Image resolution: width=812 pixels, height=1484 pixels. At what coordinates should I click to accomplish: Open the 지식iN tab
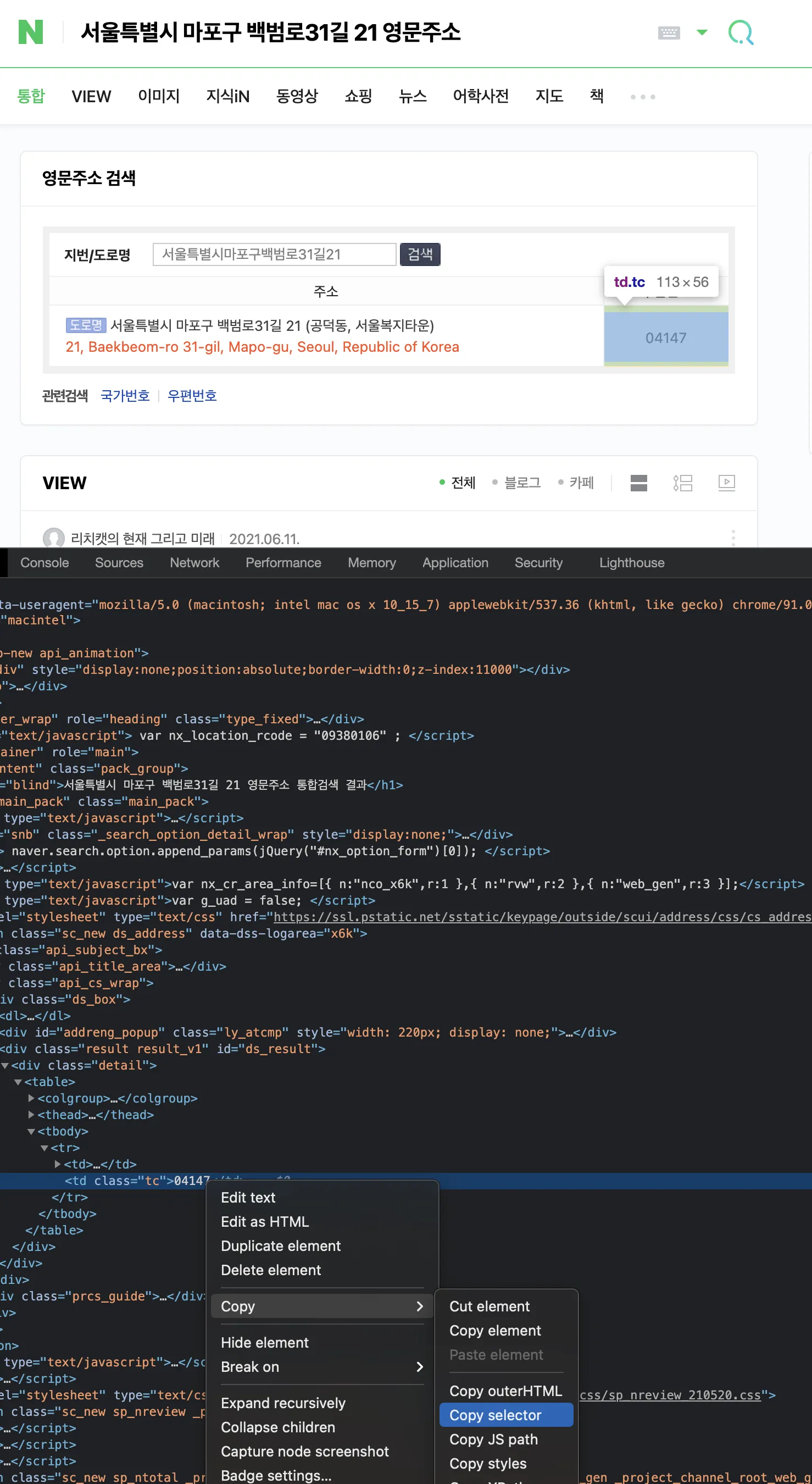(228, 96)
